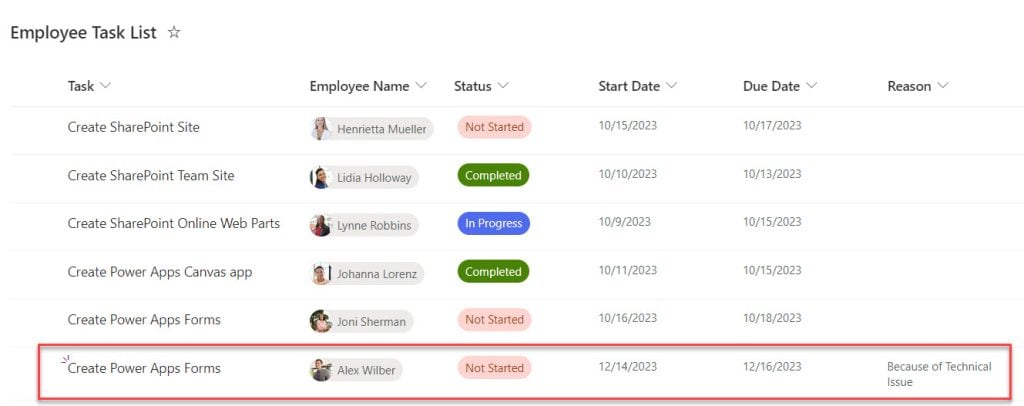The image size is (1024, 406).
Task: Select the Lynne Robbins name chip
Action: [x=364, y=225]
